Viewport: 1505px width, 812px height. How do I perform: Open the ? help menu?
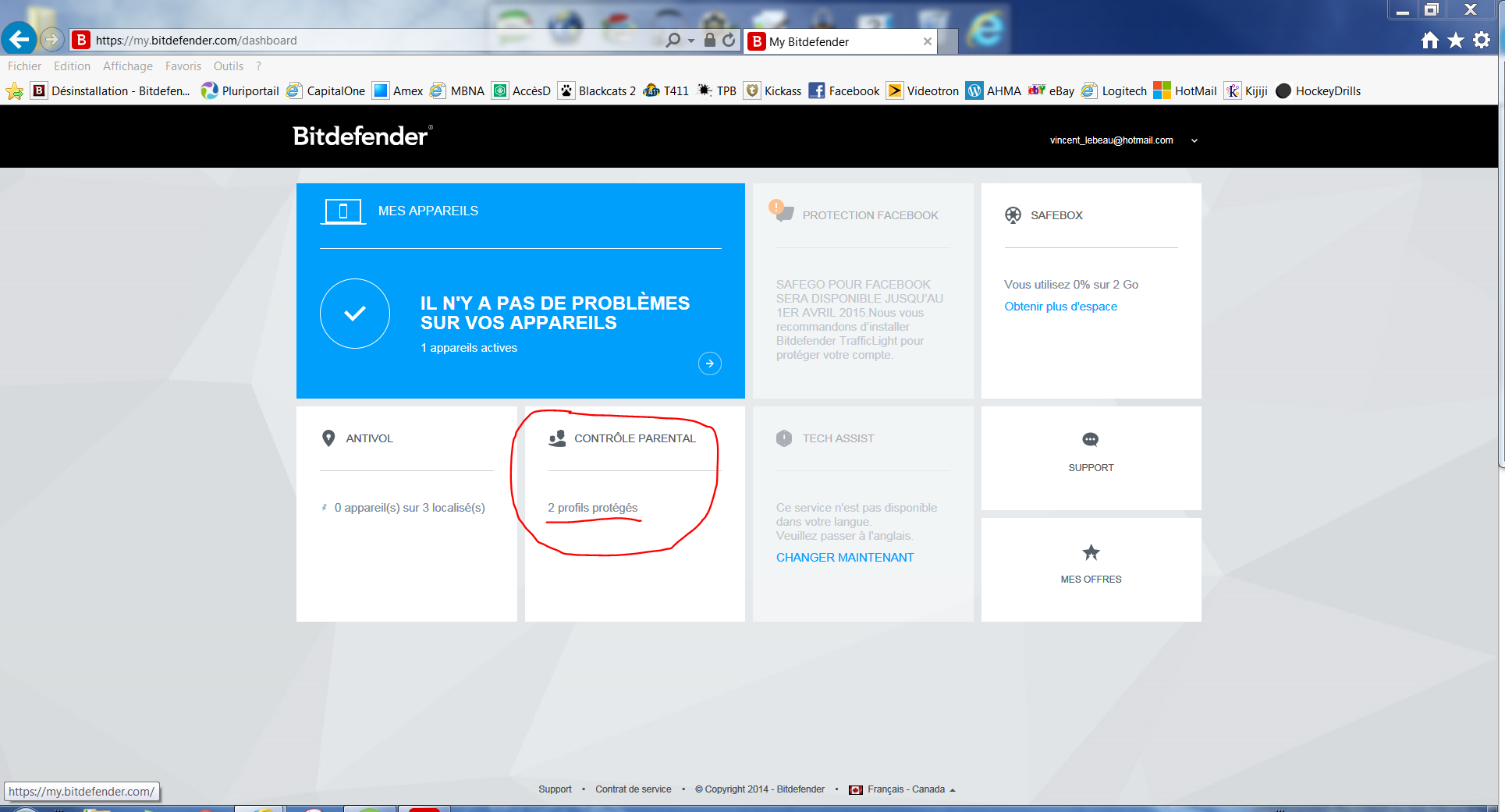[258, 66]
